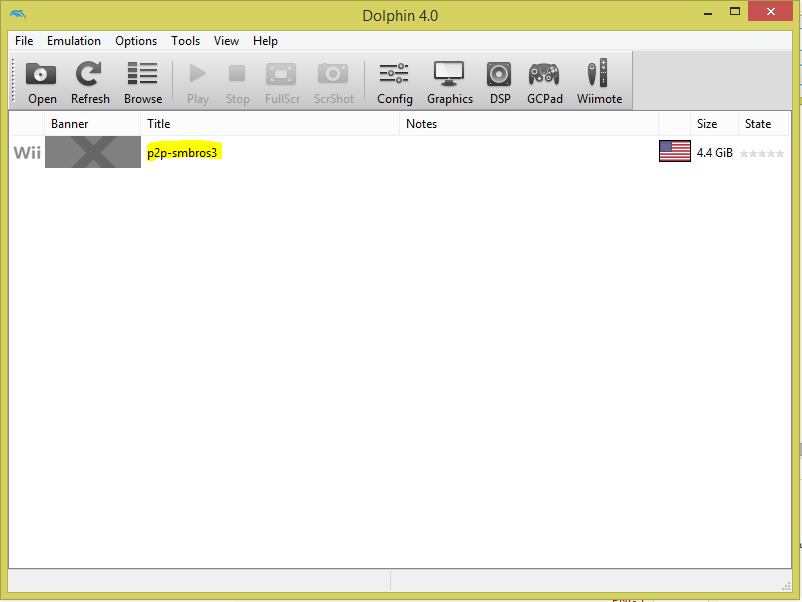Maximize the Dolphin 4.0 window
The height and width of the screenshot is (602, 802).
[x=734, y=11]
